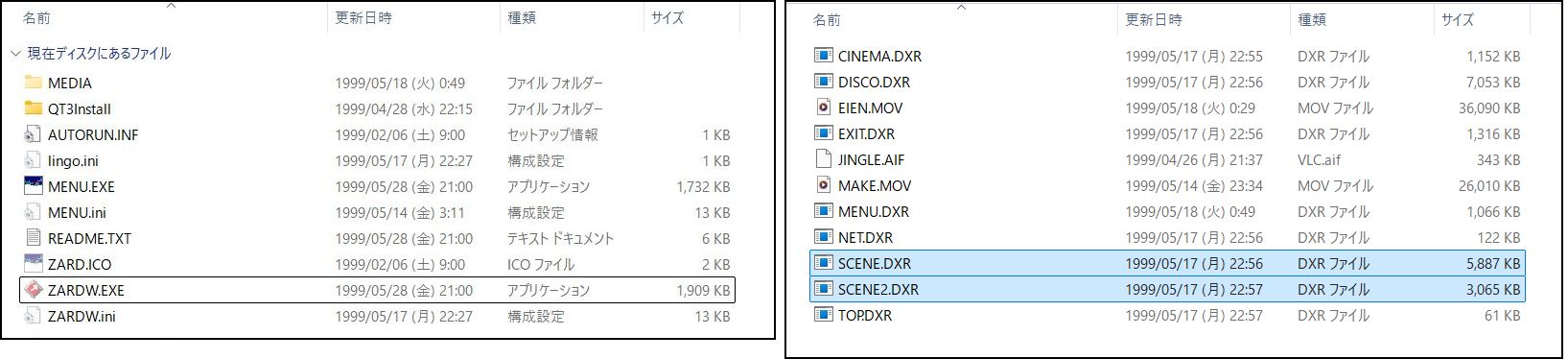Viewport: 1568px width, 359px height.
Task: Click the highlighted SCENE2.DXR row
Action: pyautogui.click(x=1167, y=289)
